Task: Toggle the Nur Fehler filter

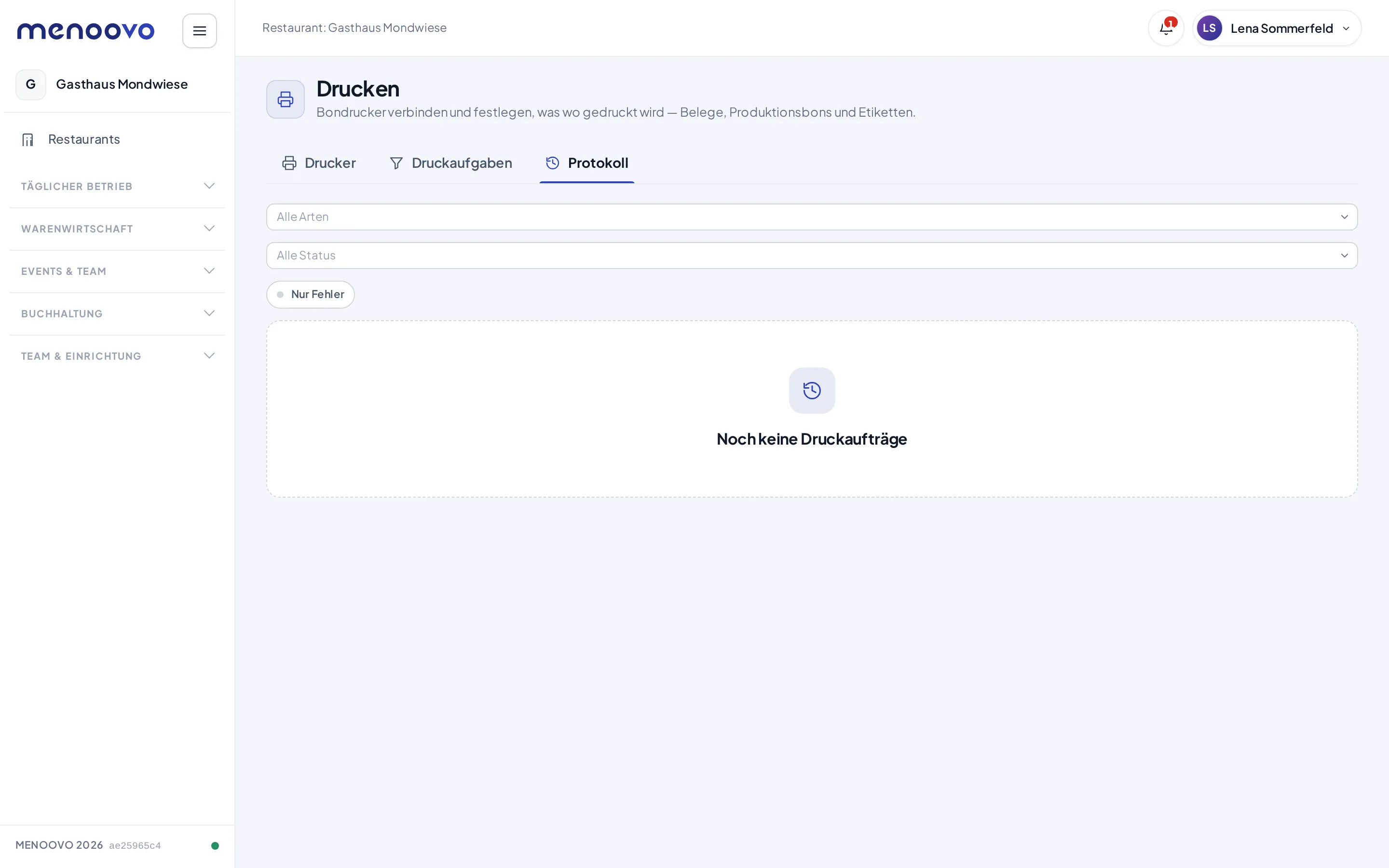Action: 311,295
